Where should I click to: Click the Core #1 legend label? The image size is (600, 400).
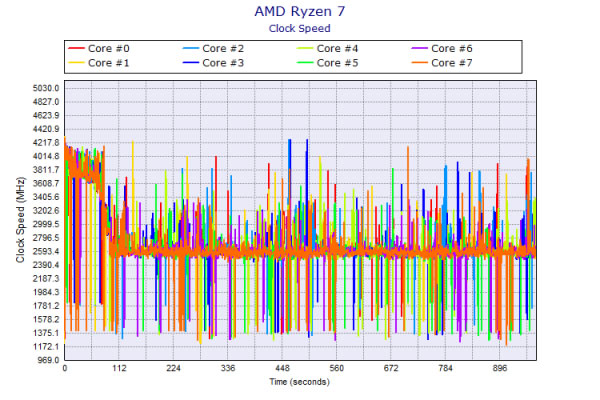click(109, 63)
